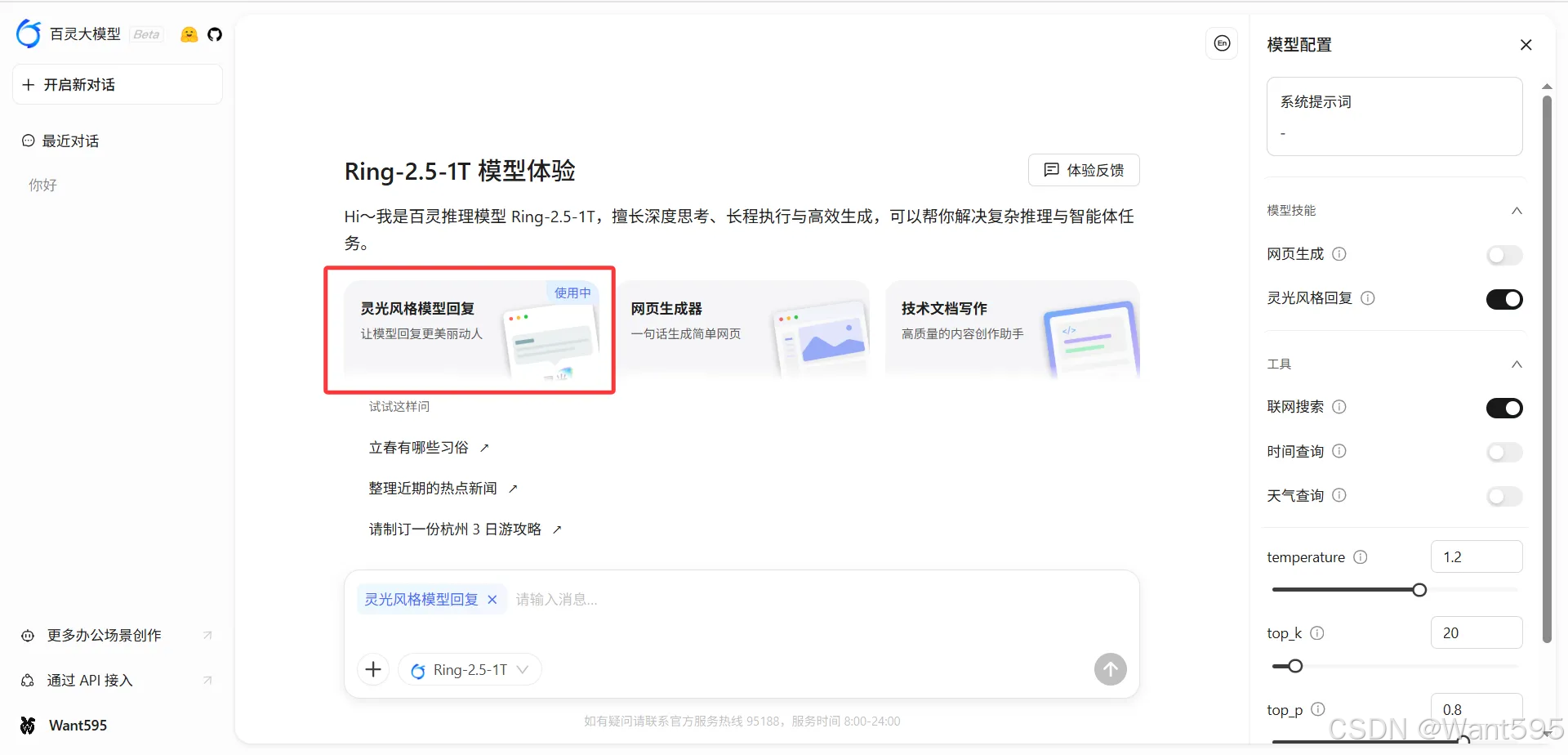The width and height of the screenshot is (1568, 755).
Task: Click the plus attachment icon in input box
Action: tap(373, 668)
